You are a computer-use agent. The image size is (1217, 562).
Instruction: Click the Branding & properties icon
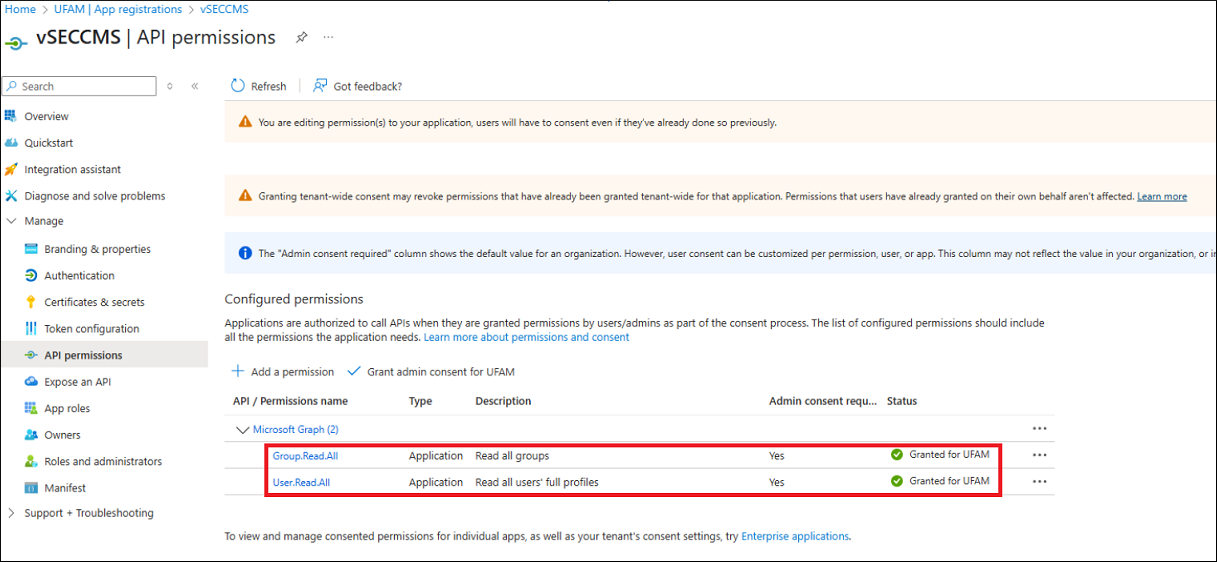click(x=31, y=249)
